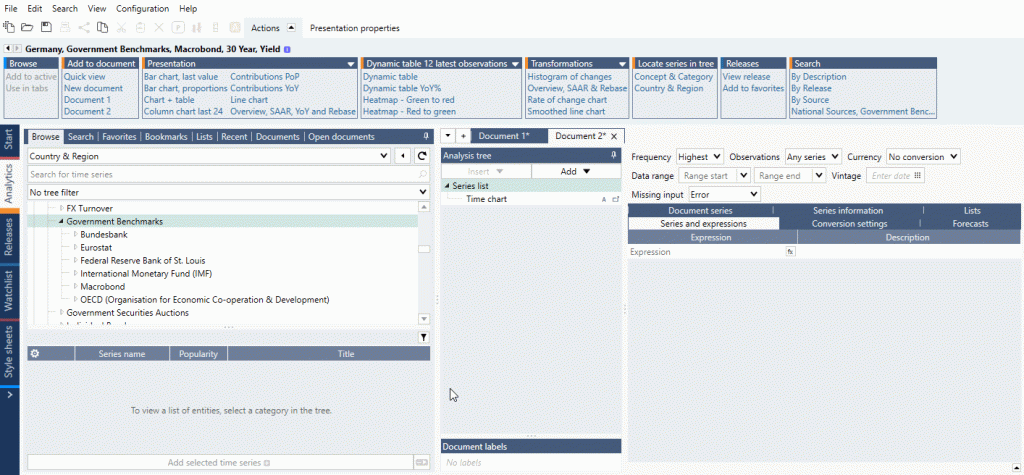Collapse the Actions panel toggle
Image resolution: width=1024 pixels, height=475 pixels.
pos(291,28)
